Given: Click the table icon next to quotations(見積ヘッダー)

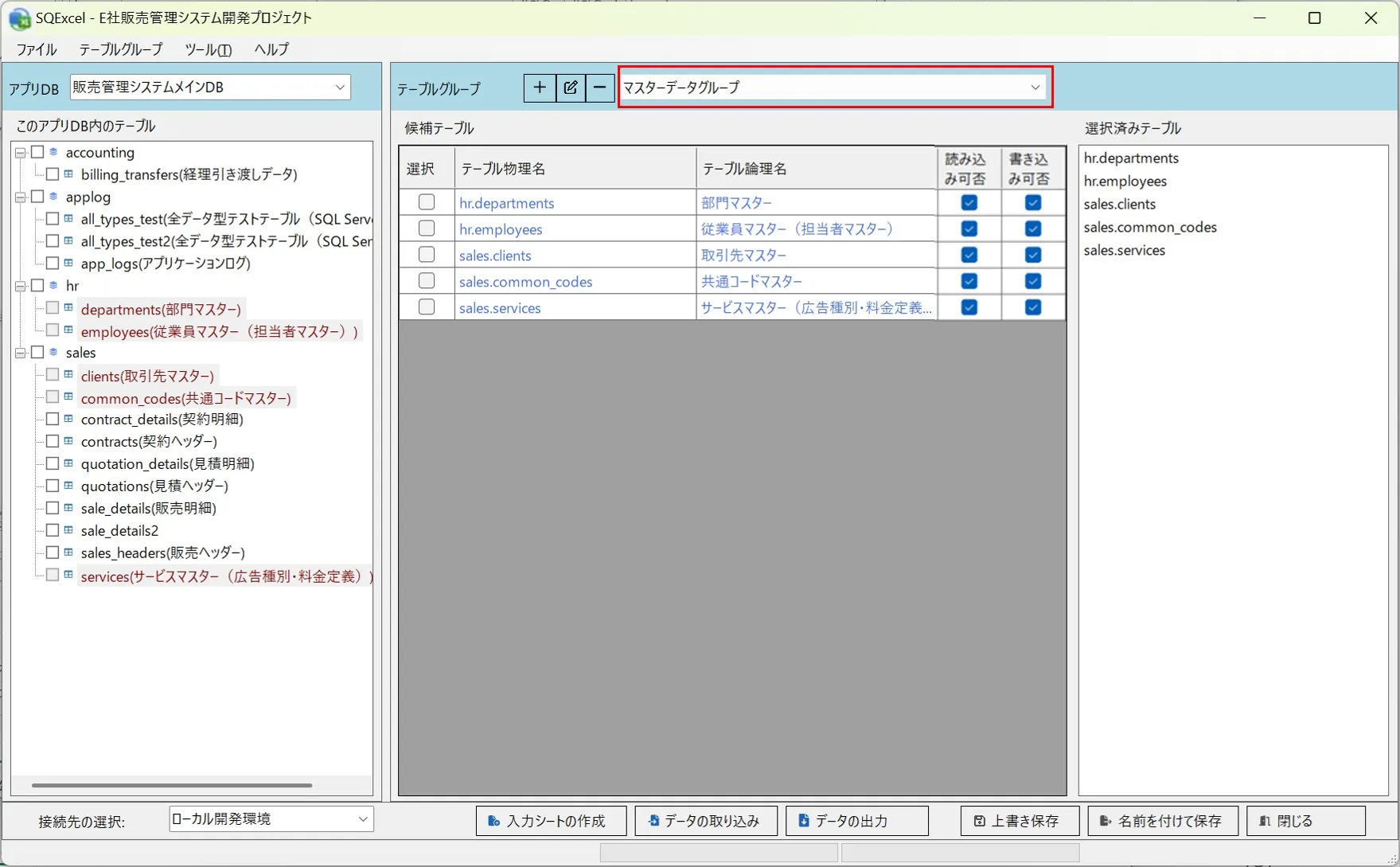Looking at the screenshot, I should tap(69, 485).
